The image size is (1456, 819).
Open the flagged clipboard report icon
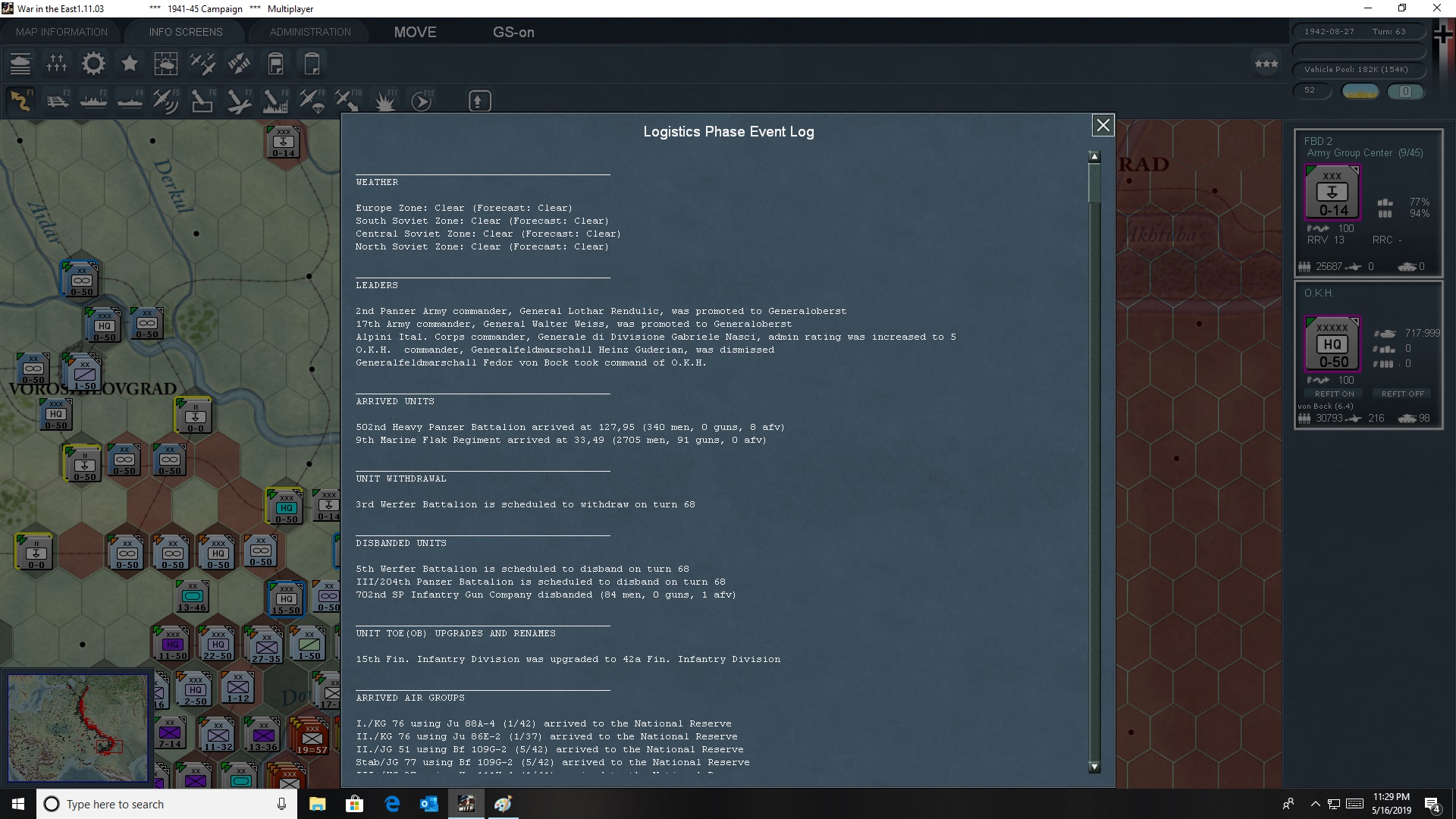pos(275,64)
